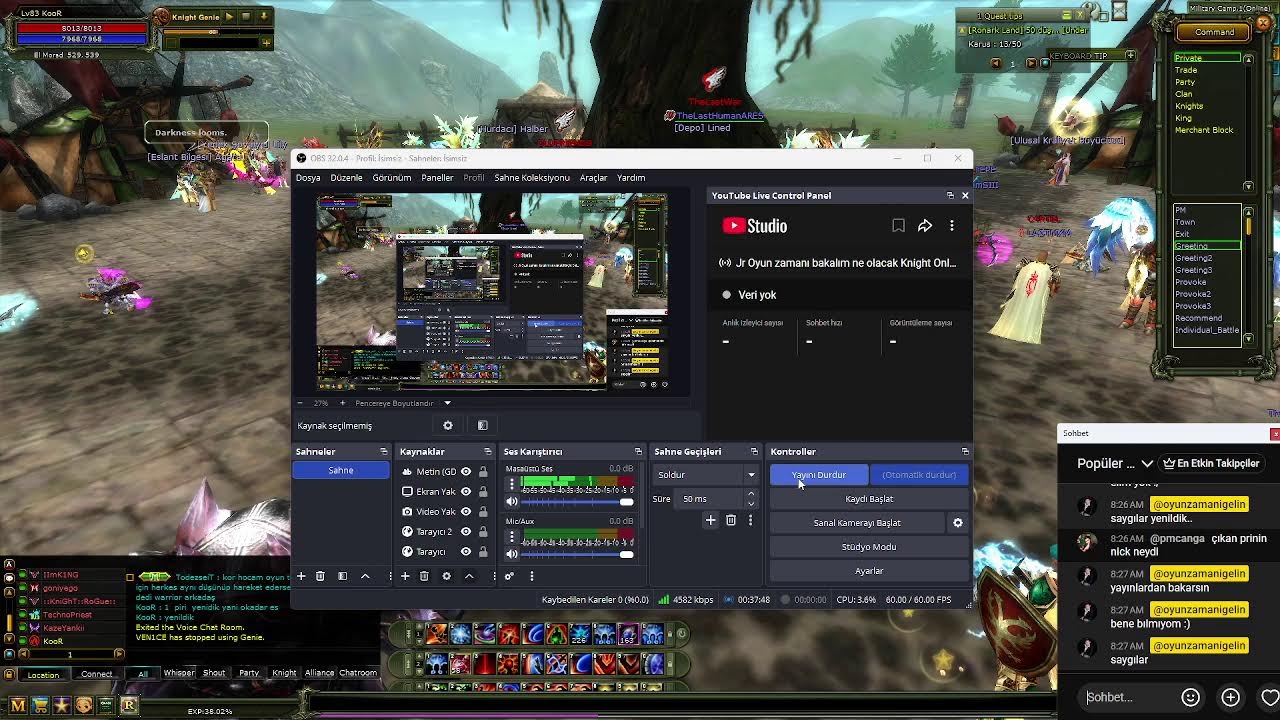Move source up in Kaynaklar toolbar

tap(469, 576)
